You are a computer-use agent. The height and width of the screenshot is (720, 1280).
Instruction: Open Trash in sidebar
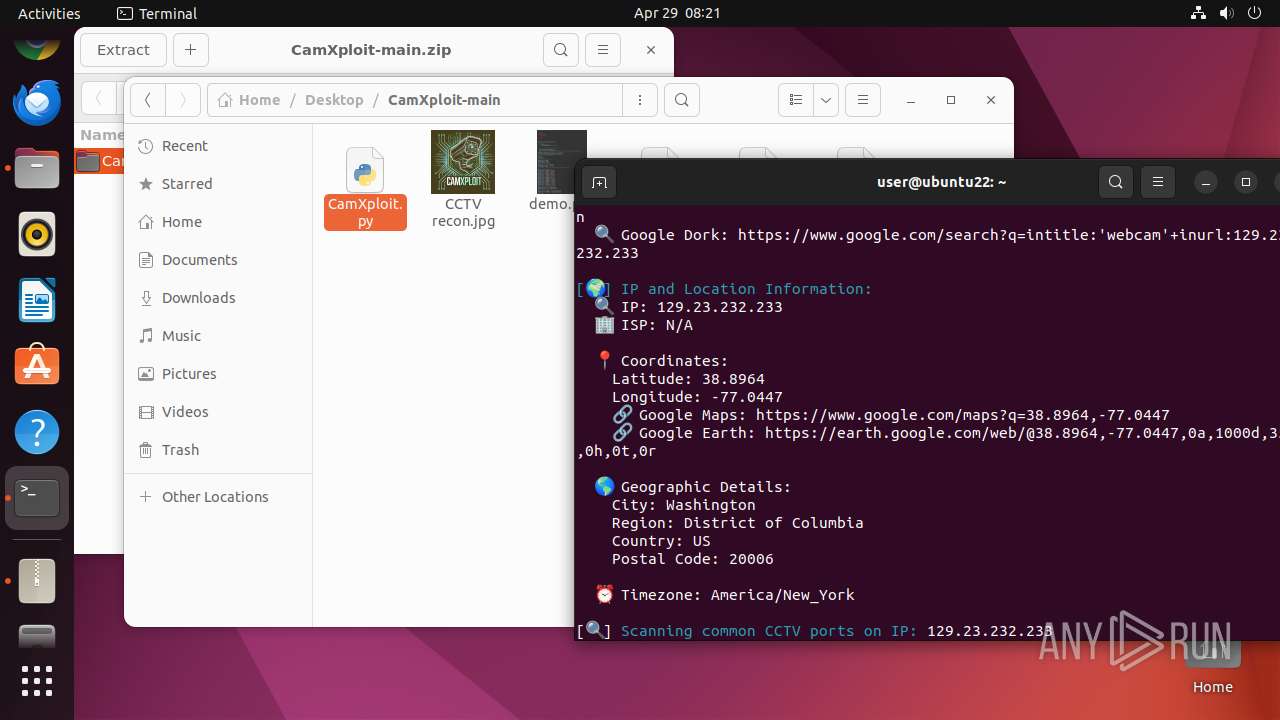click(x=218, y=450)
